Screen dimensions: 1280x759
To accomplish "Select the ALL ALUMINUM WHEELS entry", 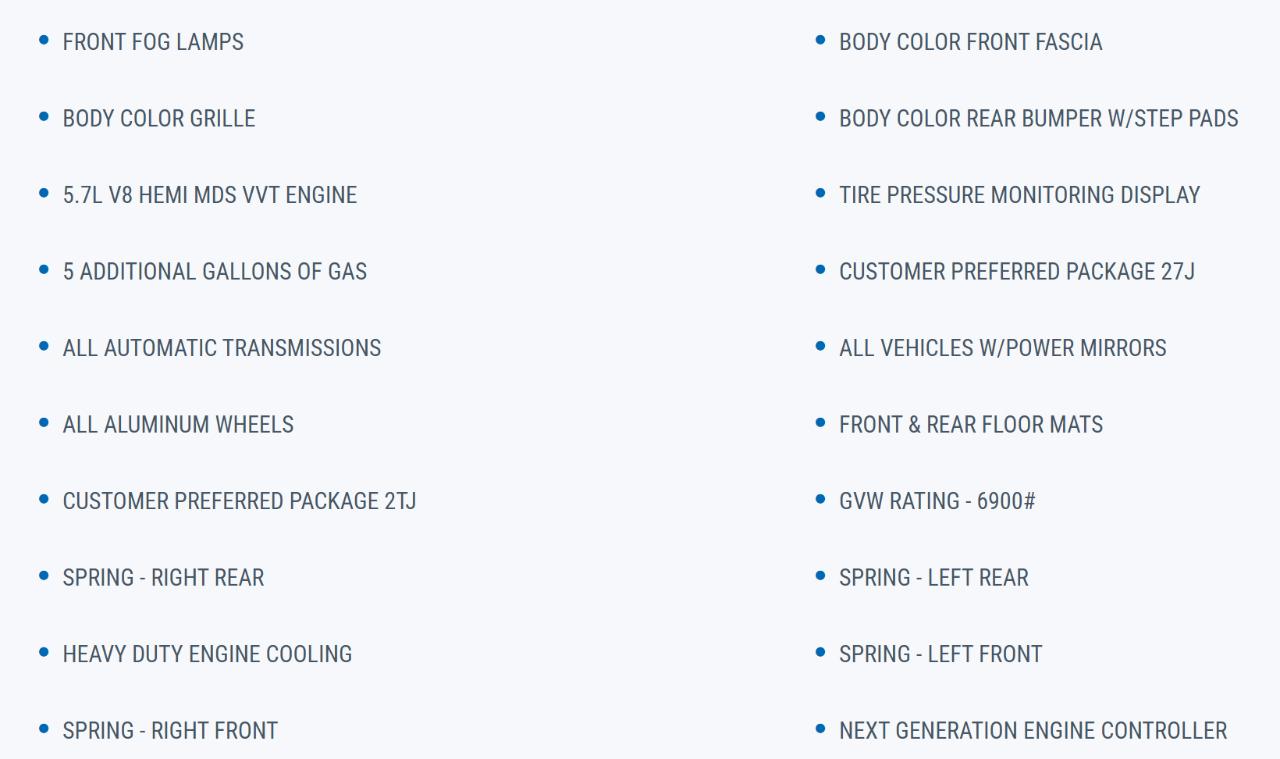I will [x=178, y=424].
